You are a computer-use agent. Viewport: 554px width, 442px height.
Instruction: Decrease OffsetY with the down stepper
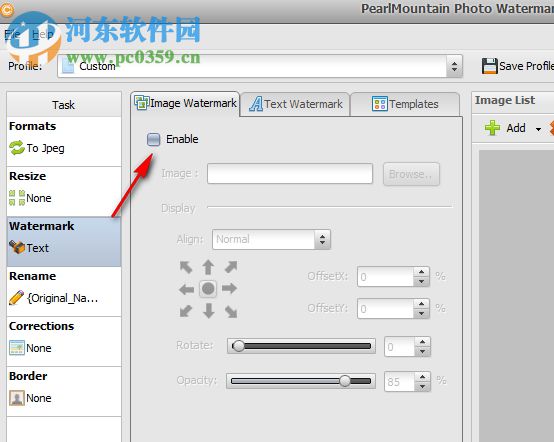[421, 313]
